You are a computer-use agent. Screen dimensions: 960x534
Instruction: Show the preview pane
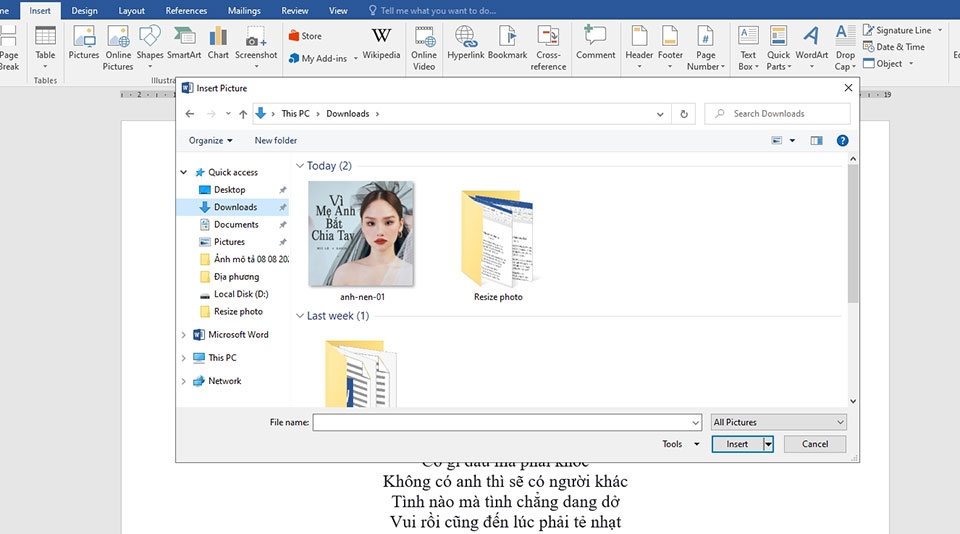pyautogui.click(x=816, y=141)
